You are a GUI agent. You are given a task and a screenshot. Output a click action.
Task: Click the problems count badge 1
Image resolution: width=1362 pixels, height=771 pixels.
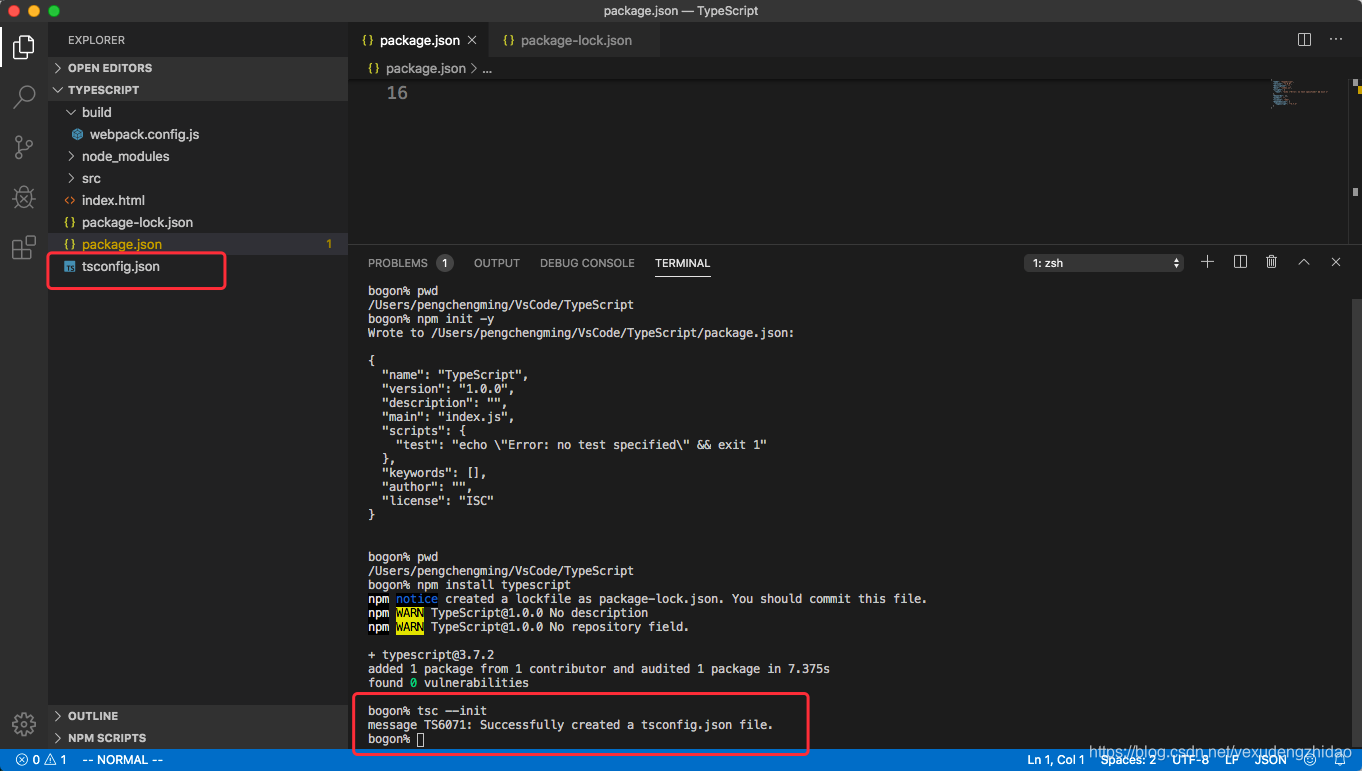point(445,263)
